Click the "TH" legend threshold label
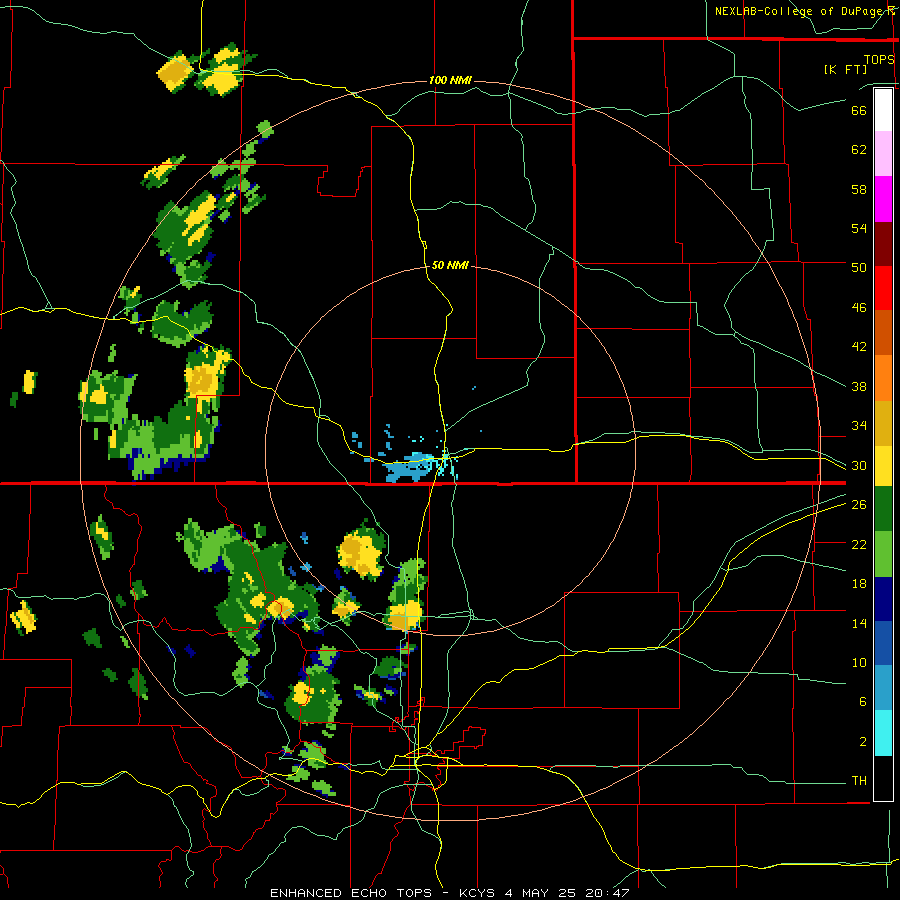The width and height of the screenshot is (900, 900). pos(859,781)
